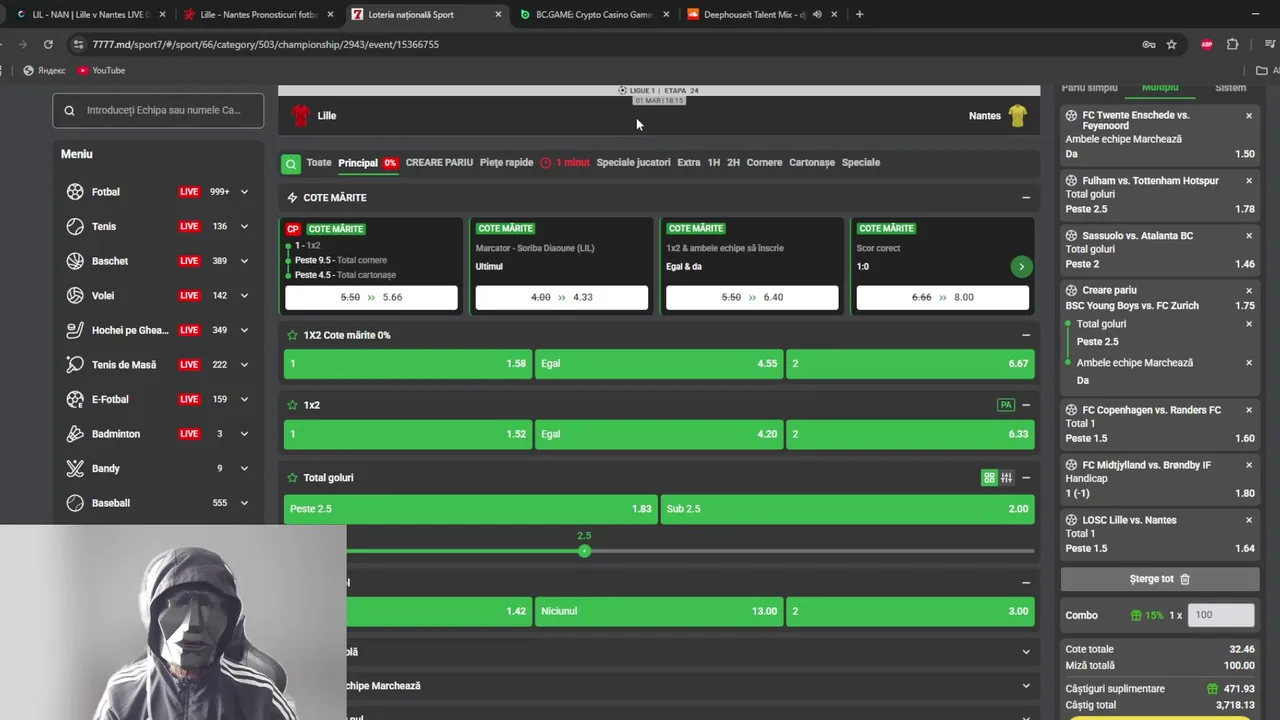This screenshot has height=720, width=1280.
Task: Remove Sassuolo vs Atalanta BC bet
Action: (1249, 236)
